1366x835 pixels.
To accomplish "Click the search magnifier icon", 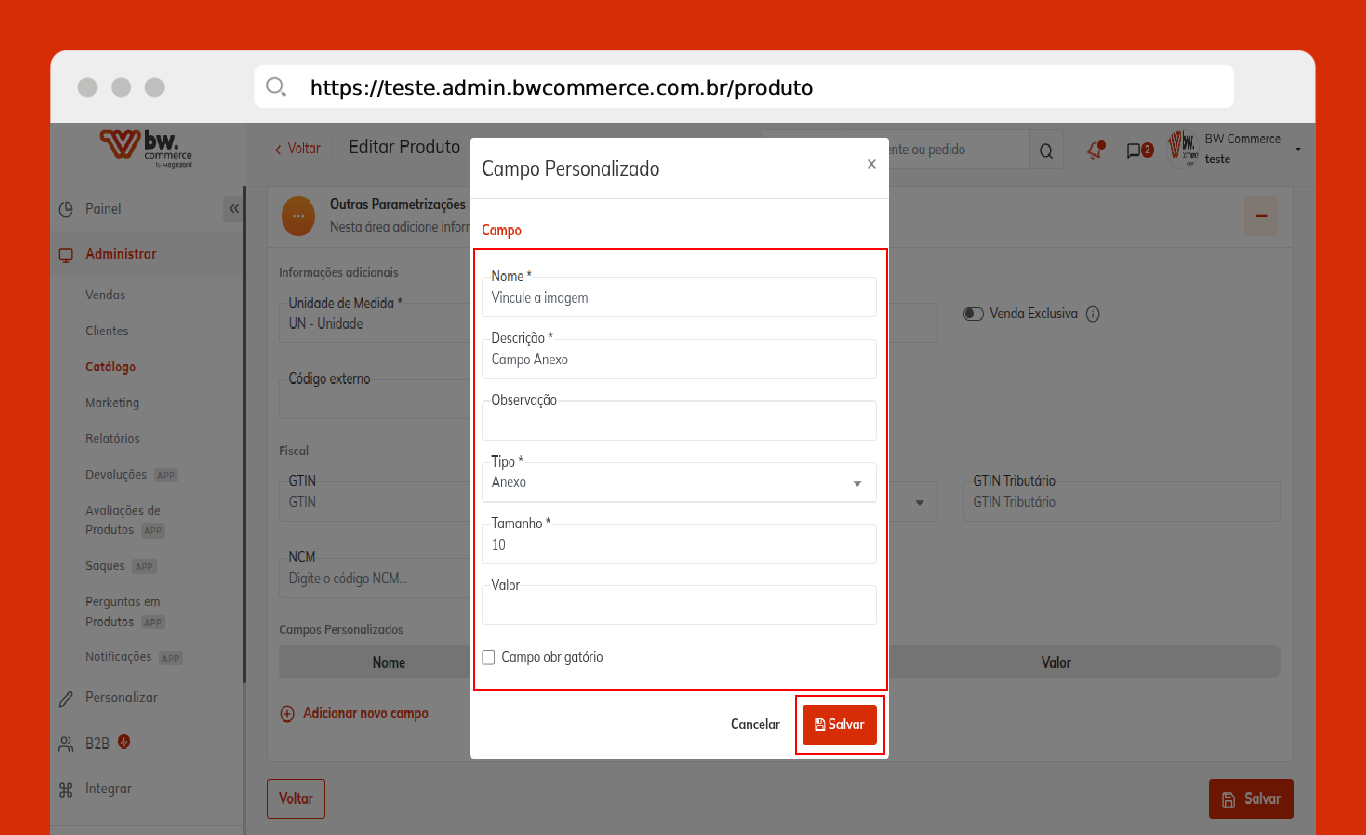I will pos(1046,151).
